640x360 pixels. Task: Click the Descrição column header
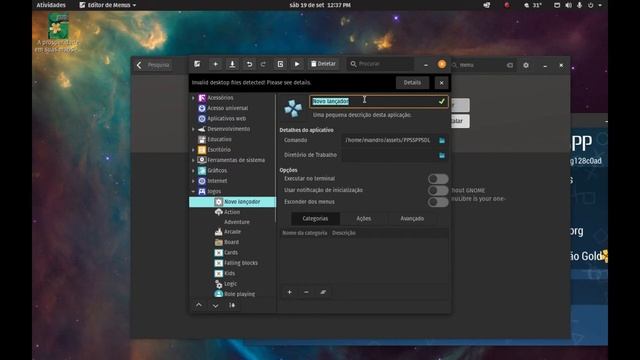tap(344, 233)
